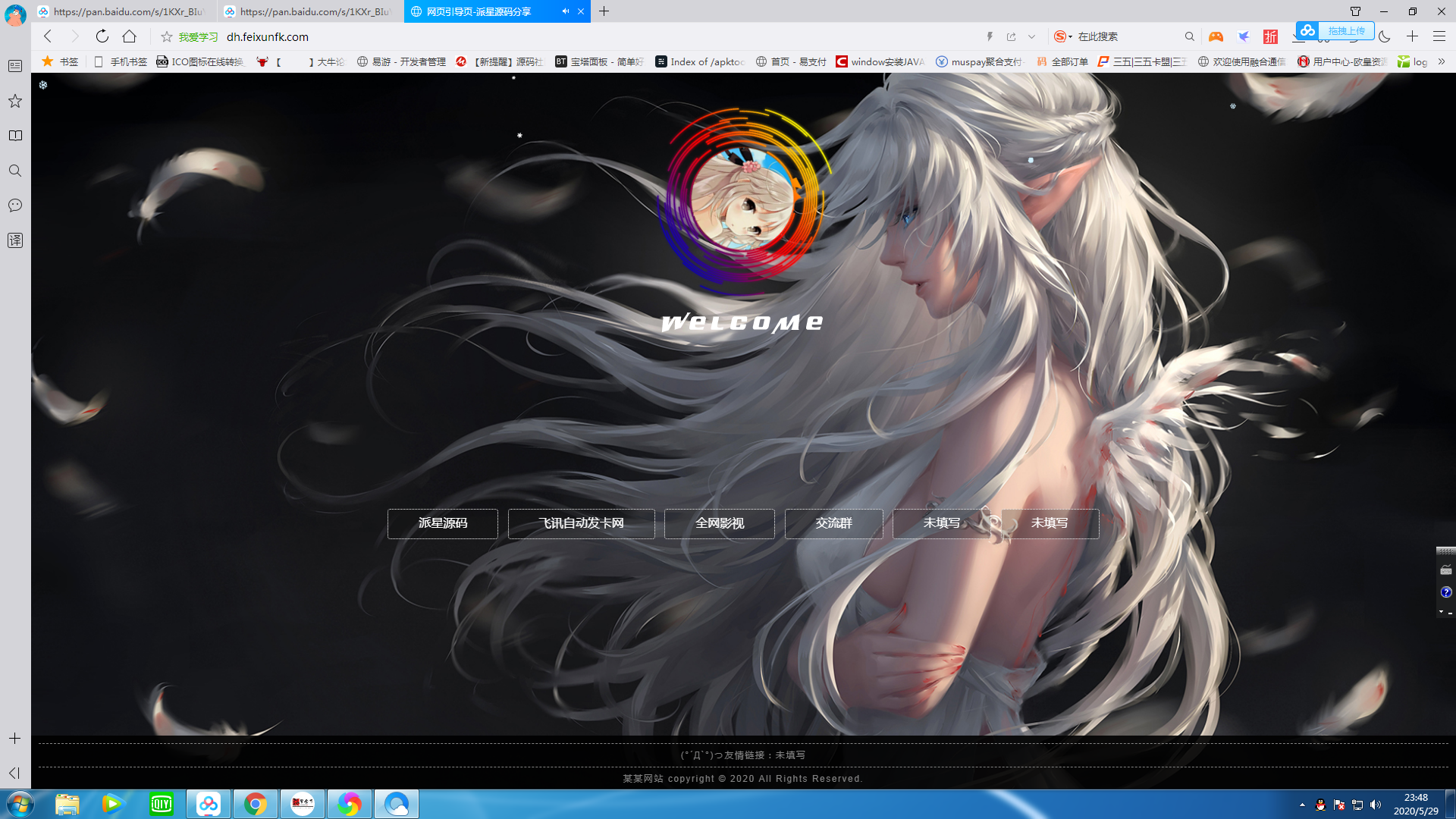Open muspay聚合支付 bookmark
Image resolution: width=1456 pixels, height=819 pixels.
pyautogui.click(x=981, y=61)
